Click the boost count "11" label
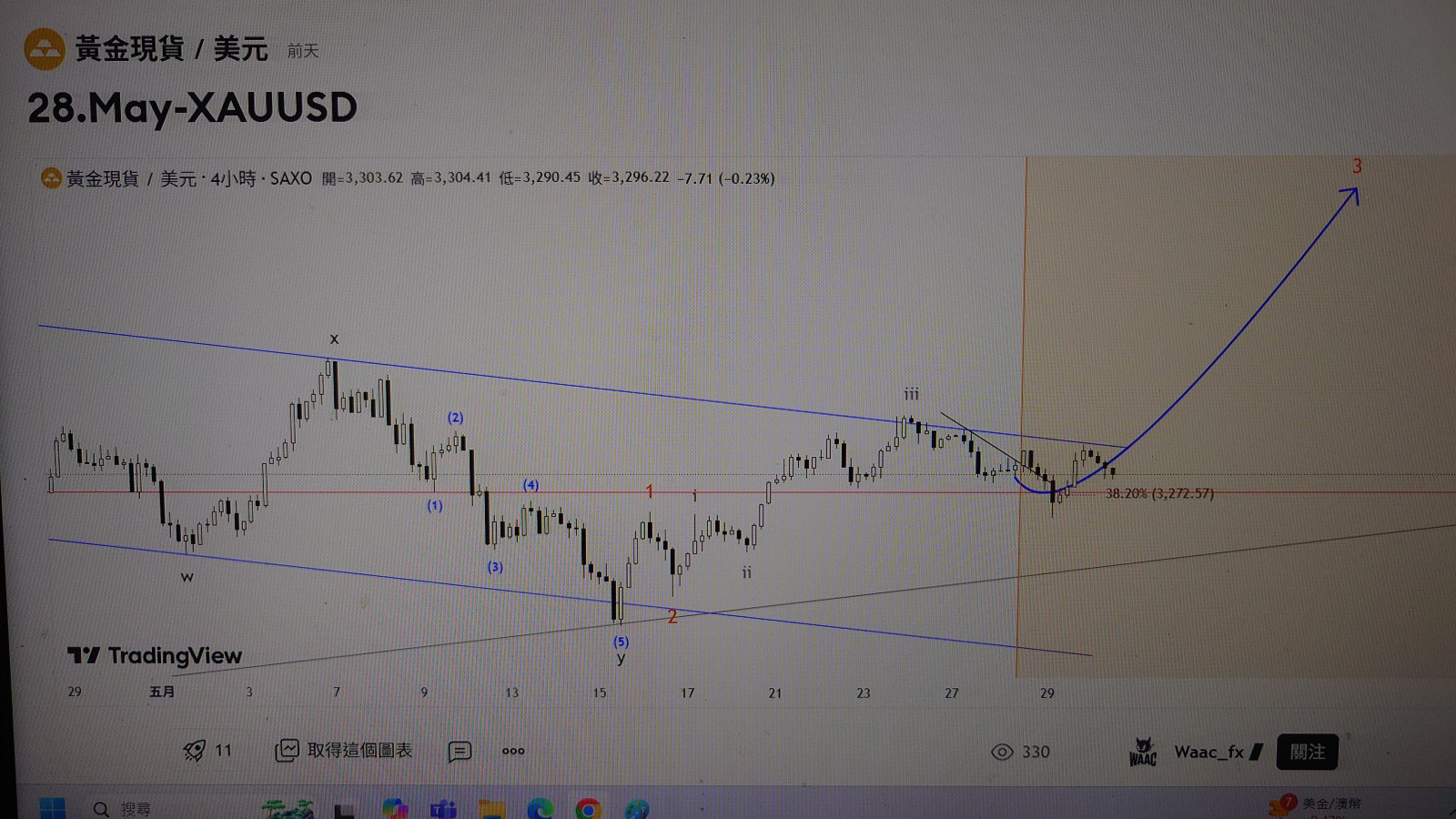Screen dimensions: 1456x819 pos(225,751)
